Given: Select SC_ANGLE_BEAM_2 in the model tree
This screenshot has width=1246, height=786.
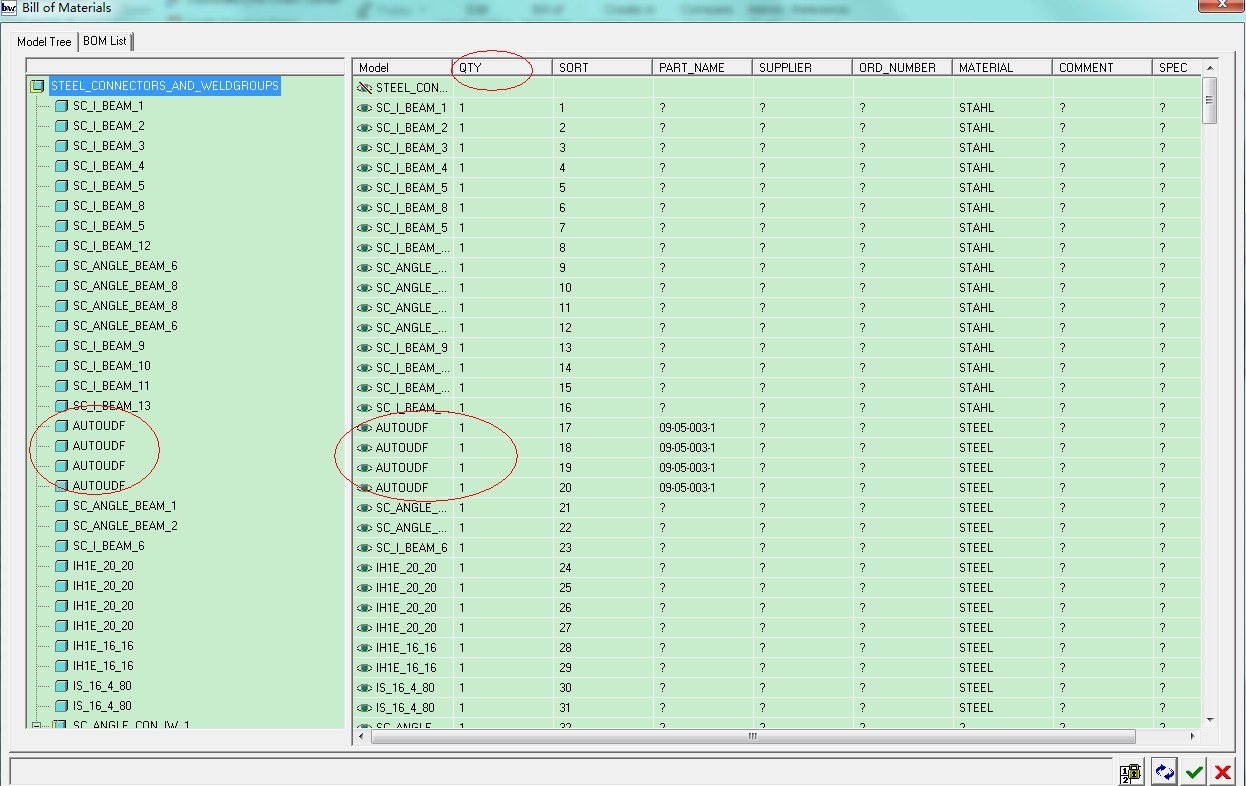Looking at the screenshot, I should click(x=125, y=526).
